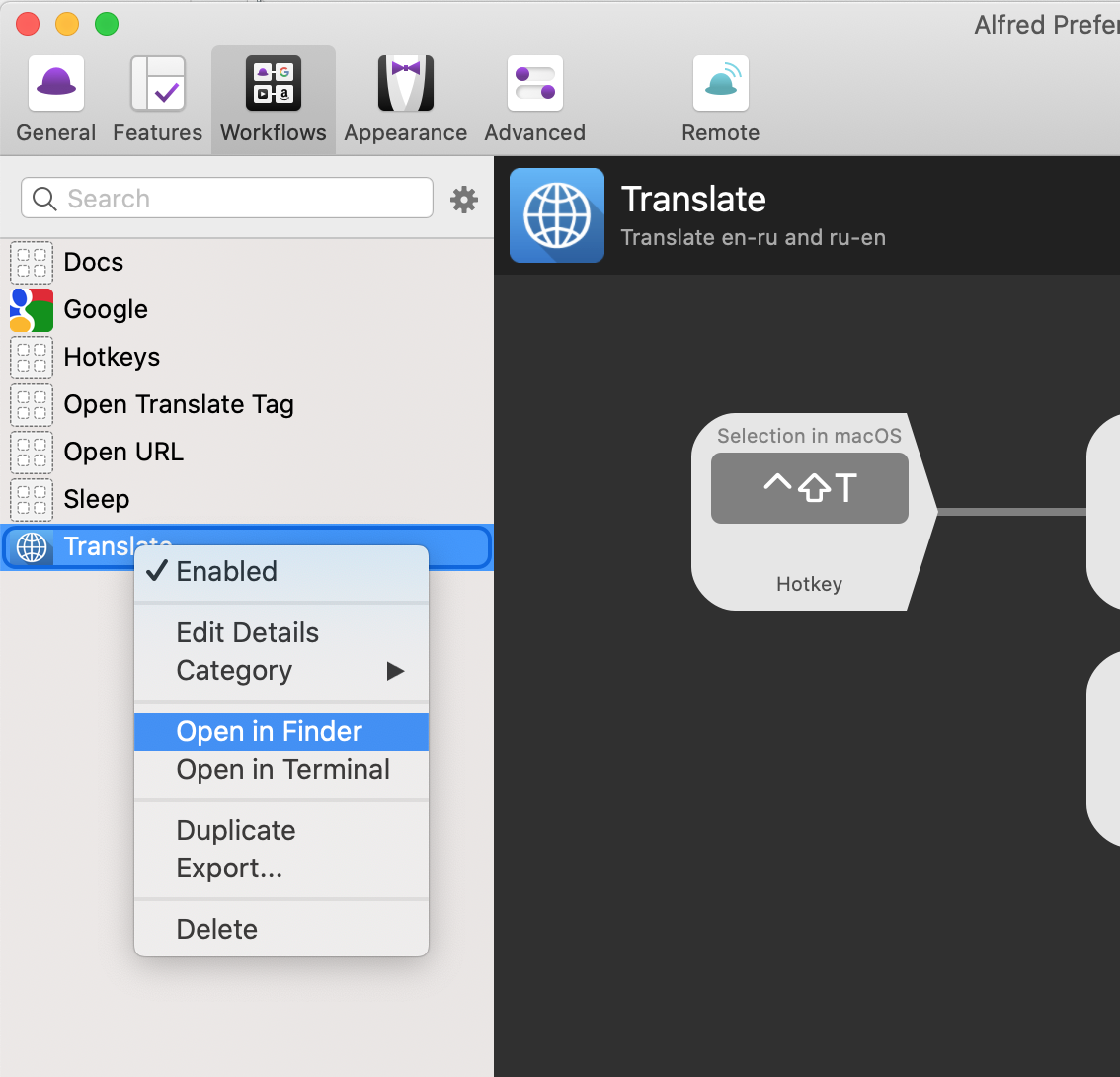The height and width of the screenshot is (1077, 1120).
Task: Click the Open Translate Tag placeholder icon
Action: click(x=32, y=404)
